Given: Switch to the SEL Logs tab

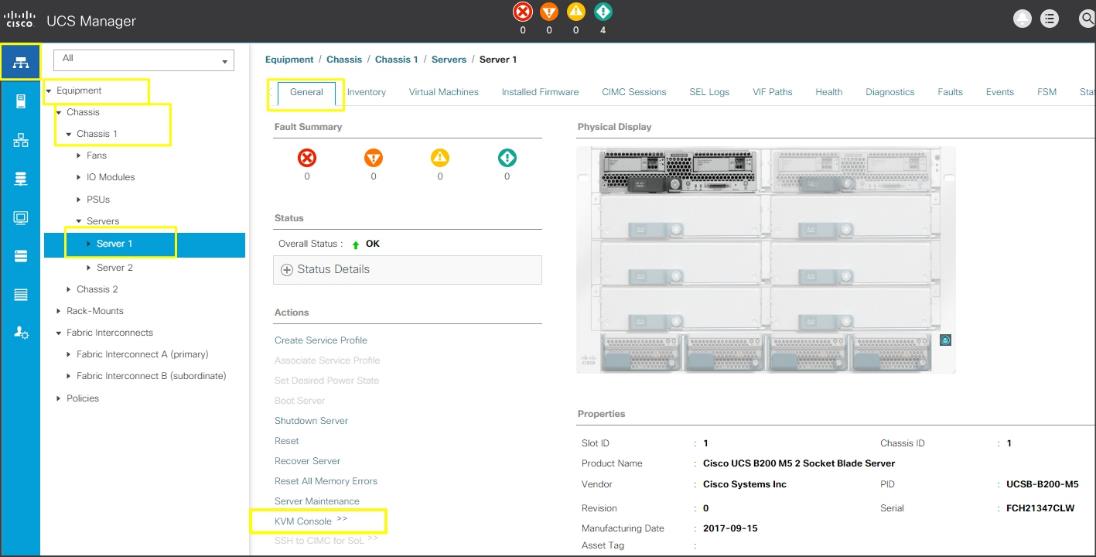Looking at the screenshot, I should tap(709, 92).
